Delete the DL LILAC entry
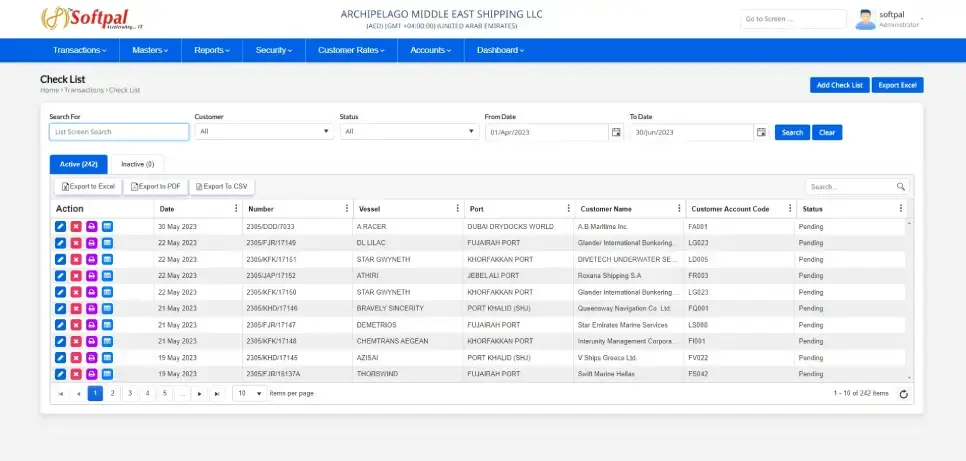 pyautogui.click(x=76, y=243)
